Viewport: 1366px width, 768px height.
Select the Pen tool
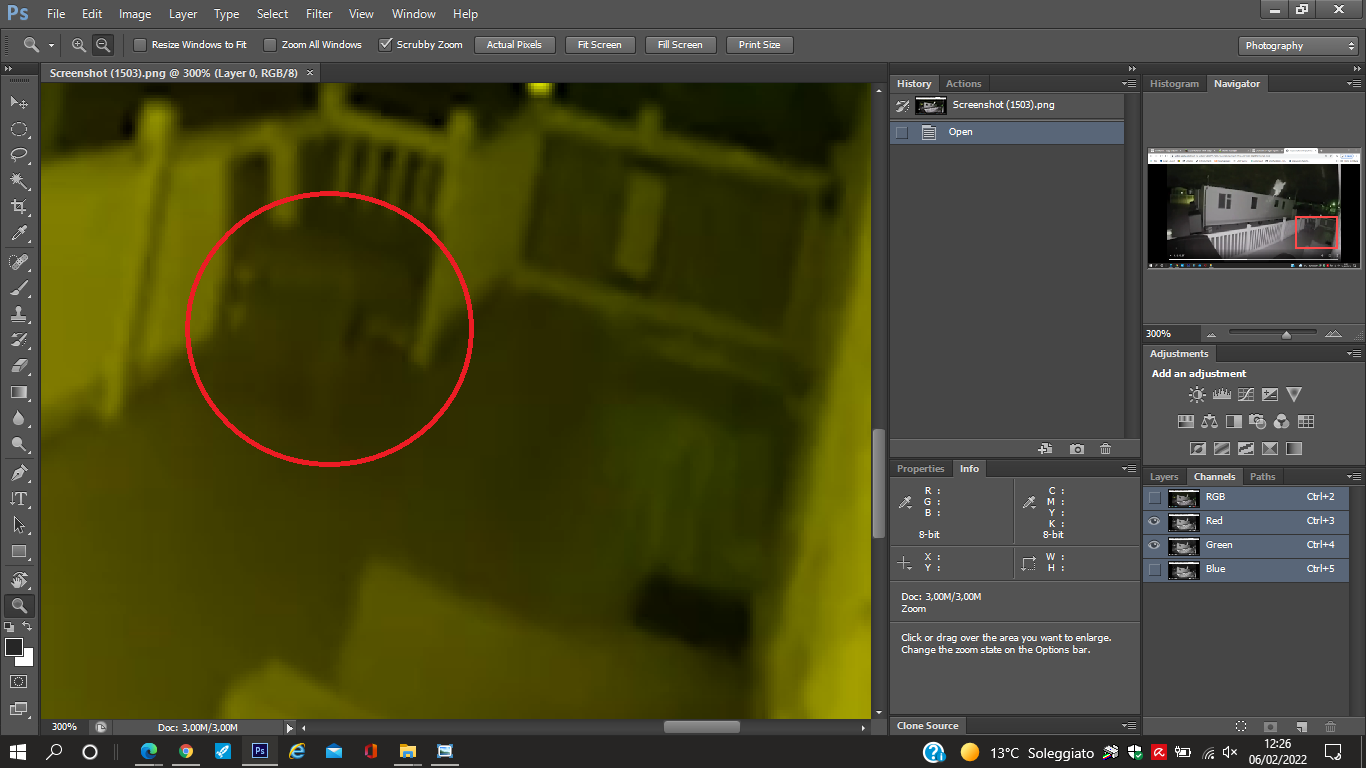coord(18,472)
